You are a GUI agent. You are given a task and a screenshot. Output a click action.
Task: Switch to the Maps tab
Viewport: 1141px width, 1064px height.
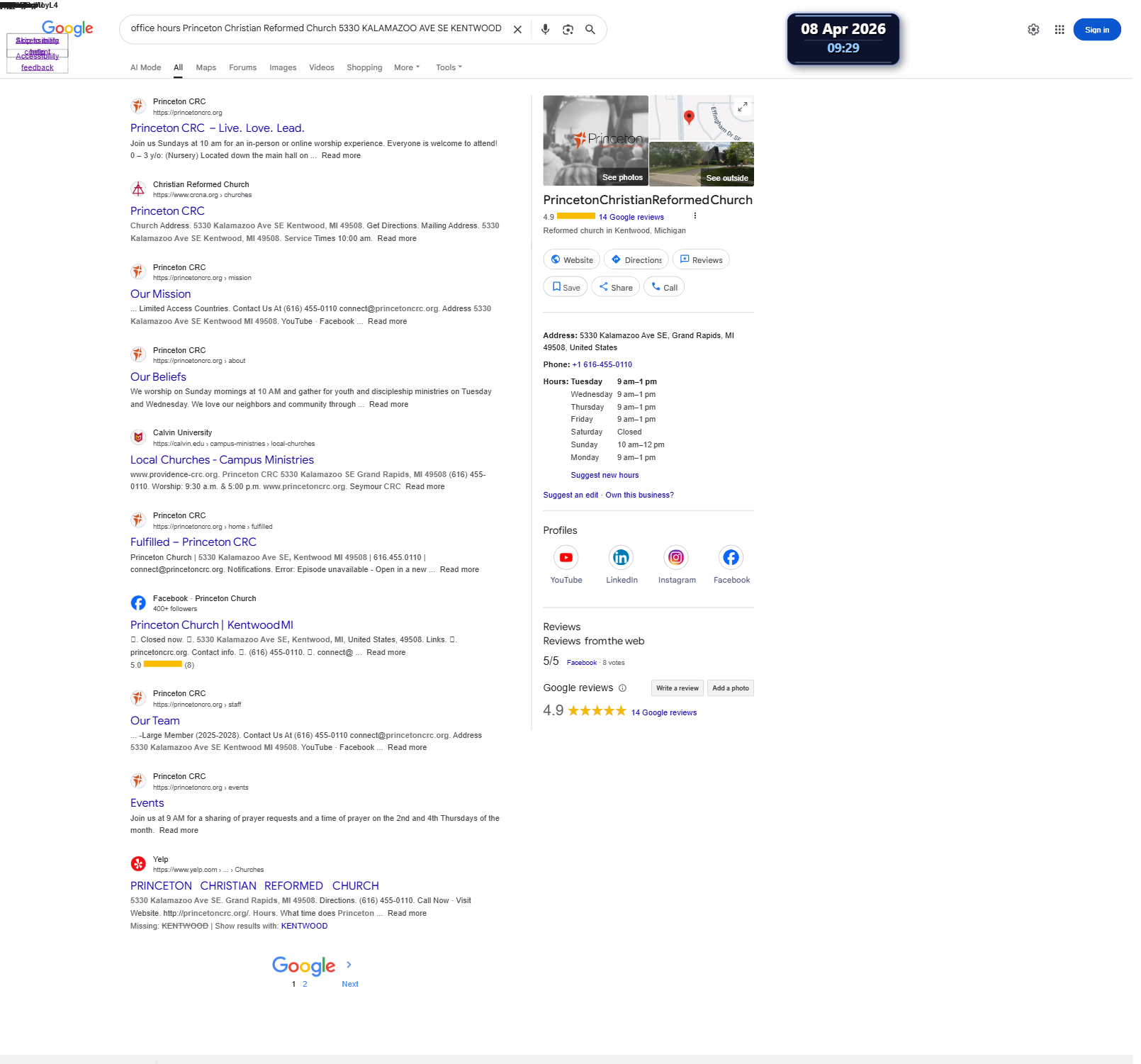point(206,68)
